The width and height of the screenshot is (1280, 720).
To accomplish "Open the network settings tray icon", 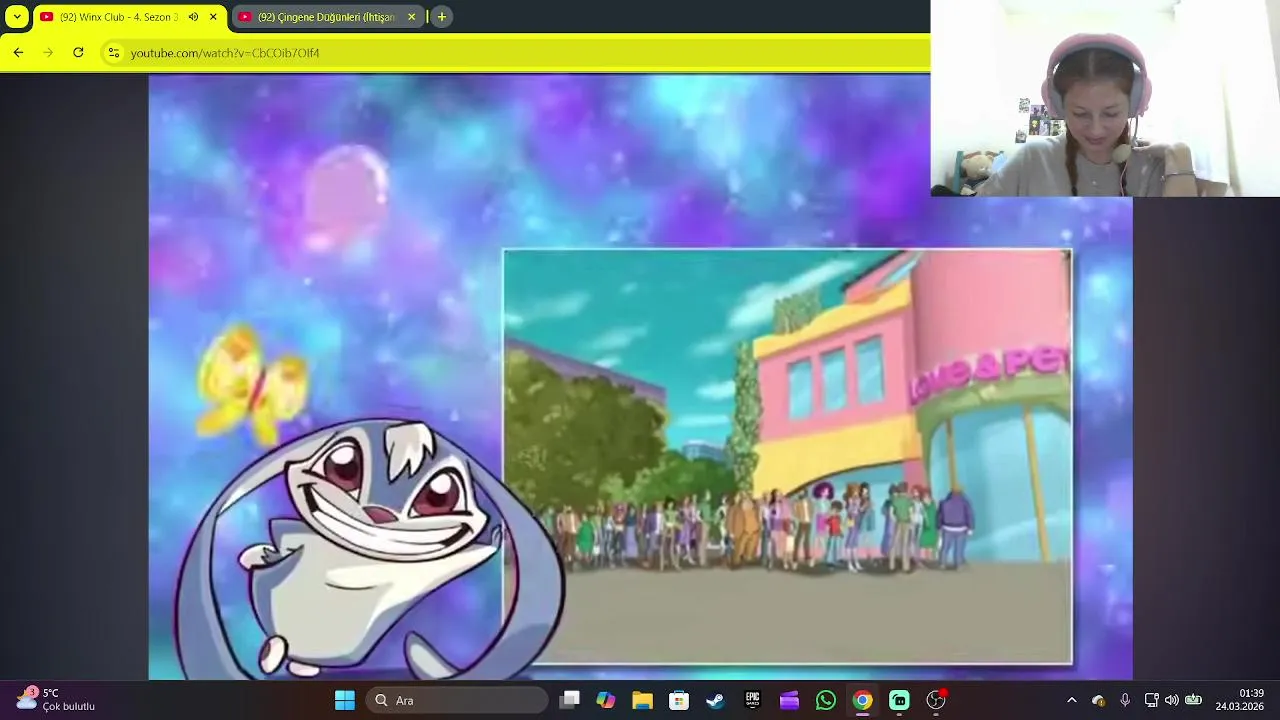I will 1151,700.
